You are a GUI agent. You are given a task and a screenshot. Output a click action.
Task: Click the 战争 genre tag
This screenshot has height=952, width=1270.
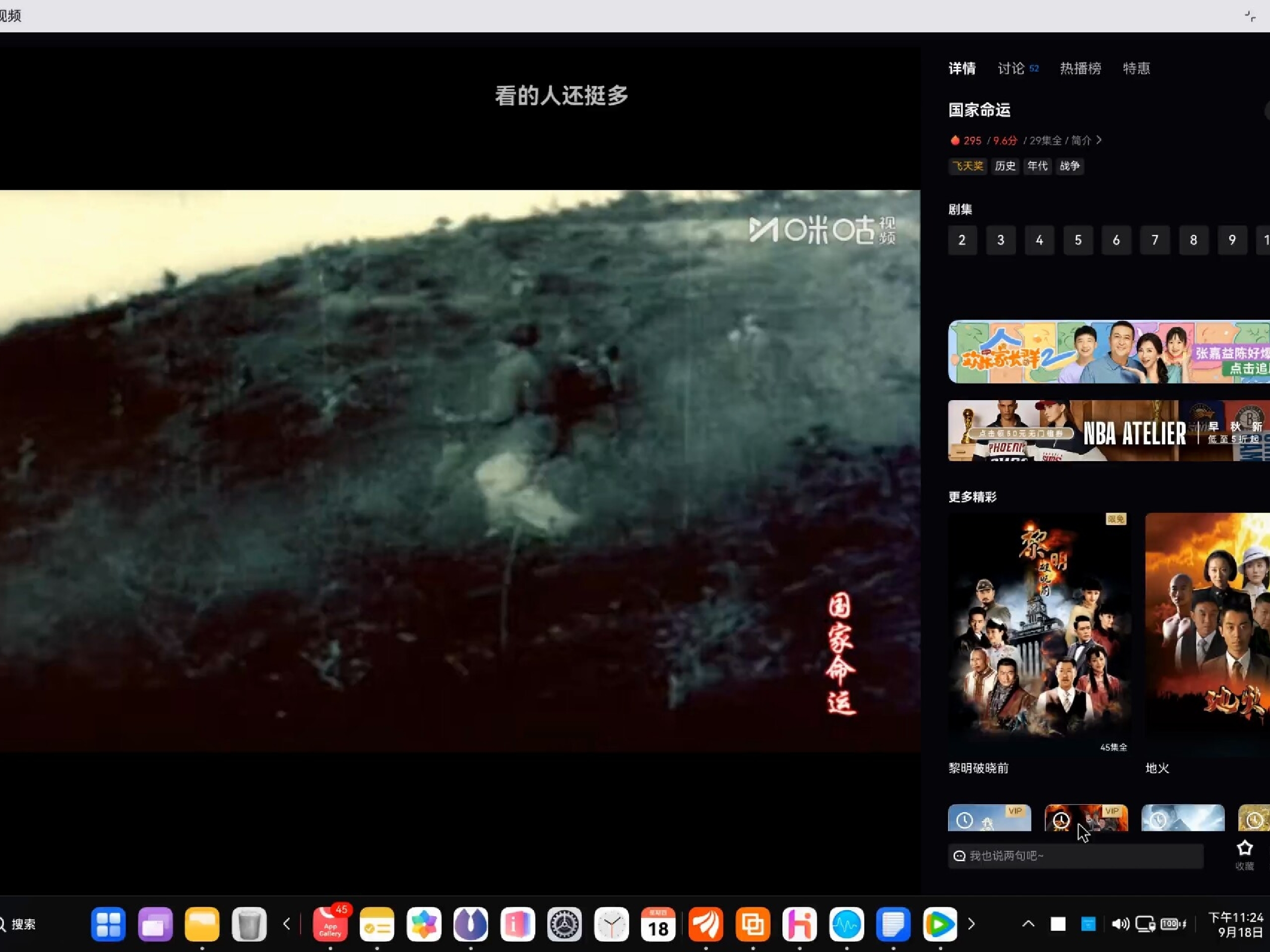pyautogui.click(x=1070, y=166)
